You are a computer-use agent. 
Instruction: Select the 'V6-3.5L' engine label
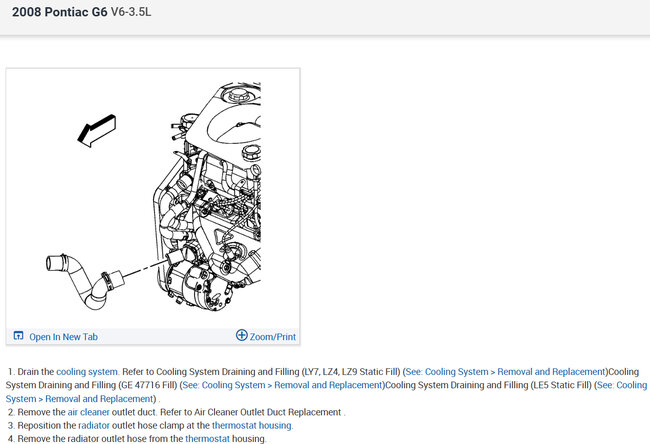131,12
